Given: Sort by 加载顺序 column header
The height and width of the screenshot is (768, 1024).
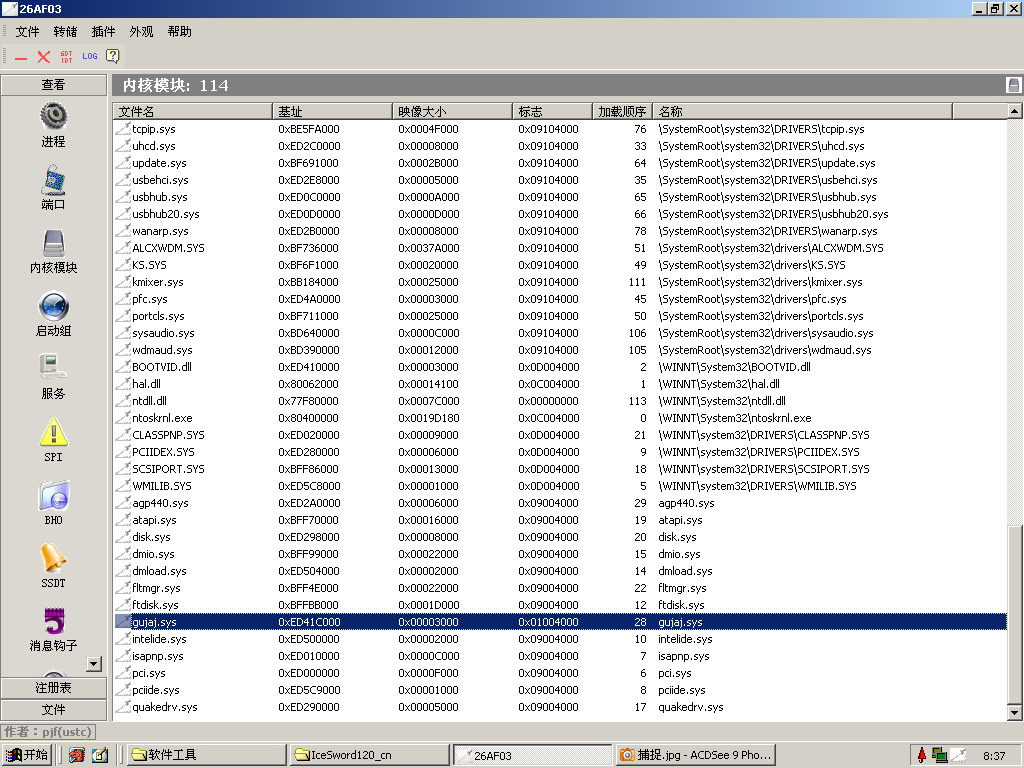Looking at the screenshot, I should click(x=622, y=111).
